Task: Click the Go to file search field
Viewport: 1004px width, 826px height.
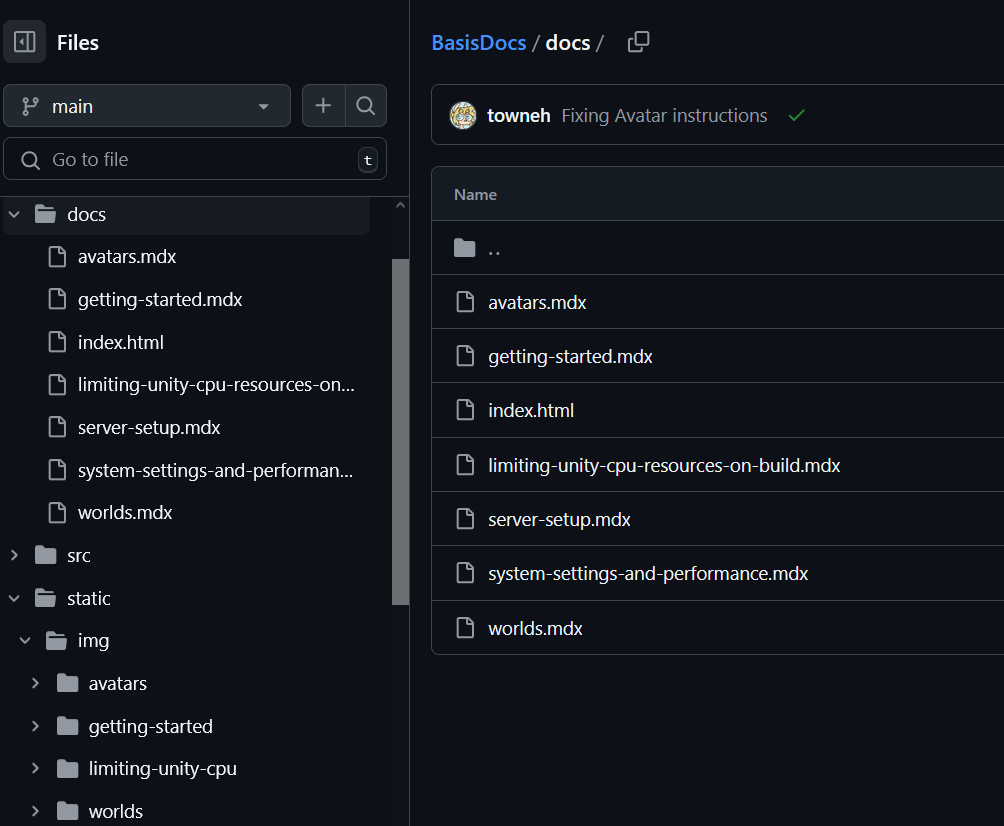Action: point(195,160)
